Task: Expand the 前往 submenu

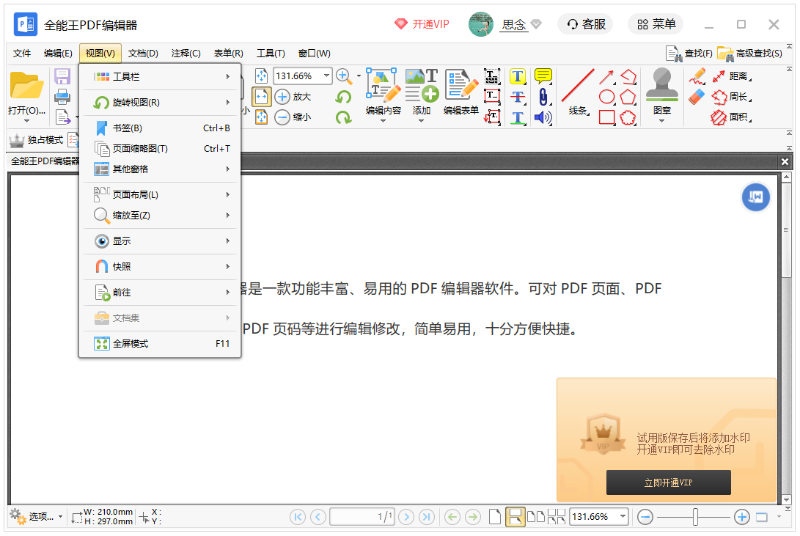Action: pyautogui.click(x=160, y=292)
